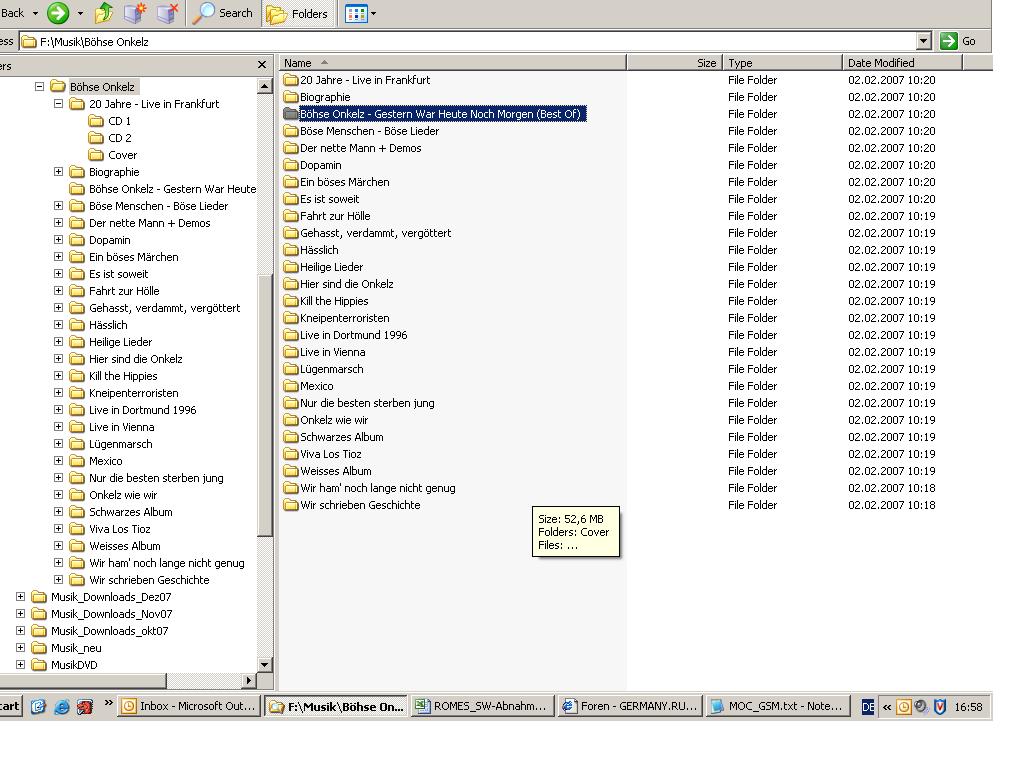Click Biographie folder icon in file list
The width and height of the screenshot is (1024, 768).
pyautogui.click(x=291, y=97)
